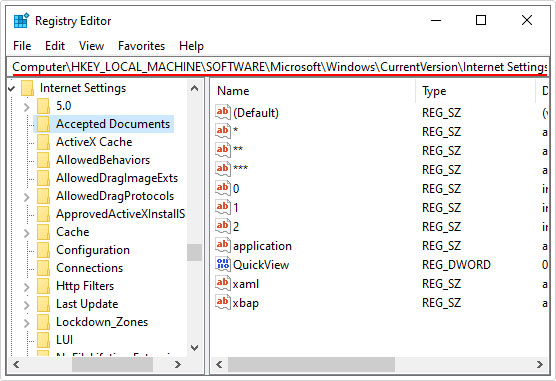Select the REG_DWORD type cell
Screen dimensions: 556x381
point(456,265)
